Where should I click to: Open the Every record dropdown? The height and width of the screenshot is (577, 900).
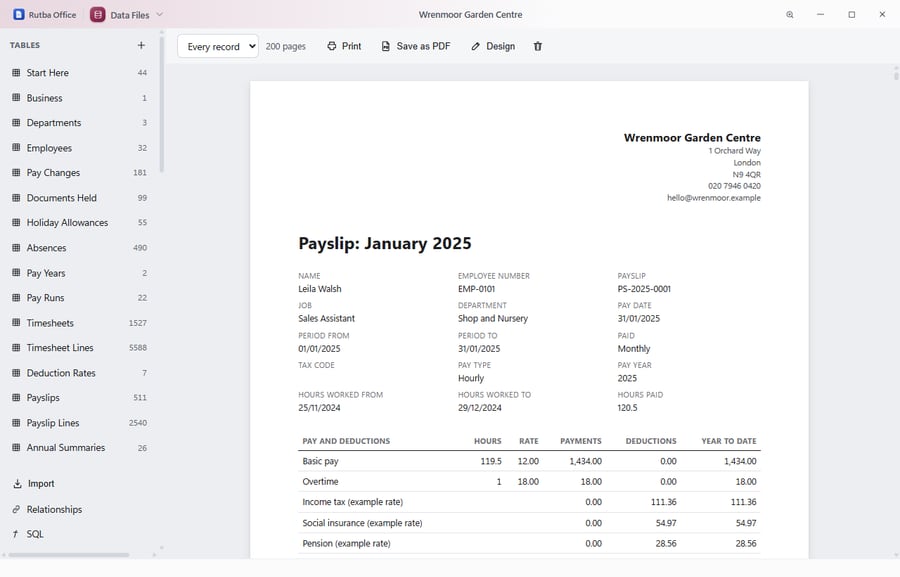point(218,47)
